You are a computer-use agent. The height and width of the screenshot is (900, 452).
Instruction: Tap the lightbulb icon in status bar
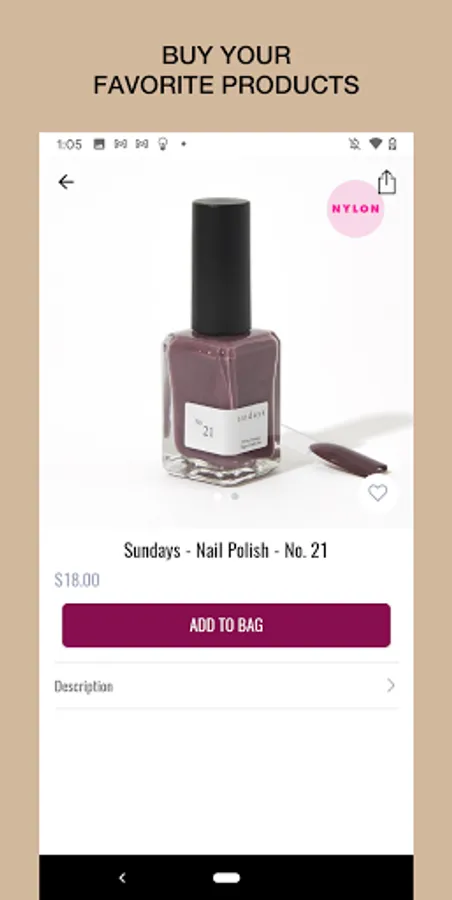pos(163,144)
